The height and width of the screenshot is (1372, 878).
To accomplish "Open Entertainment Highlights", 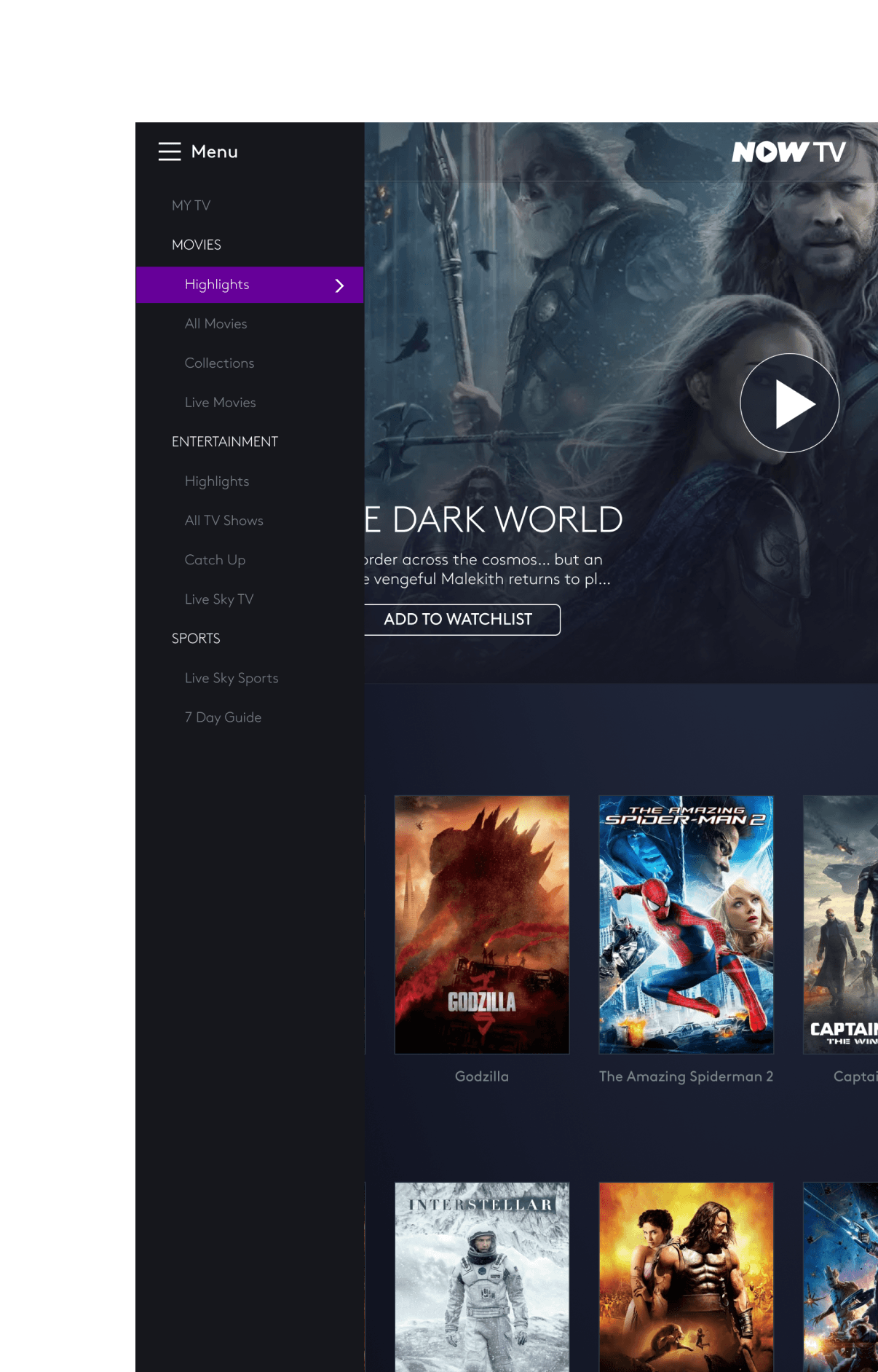I will tap(217, 481).
